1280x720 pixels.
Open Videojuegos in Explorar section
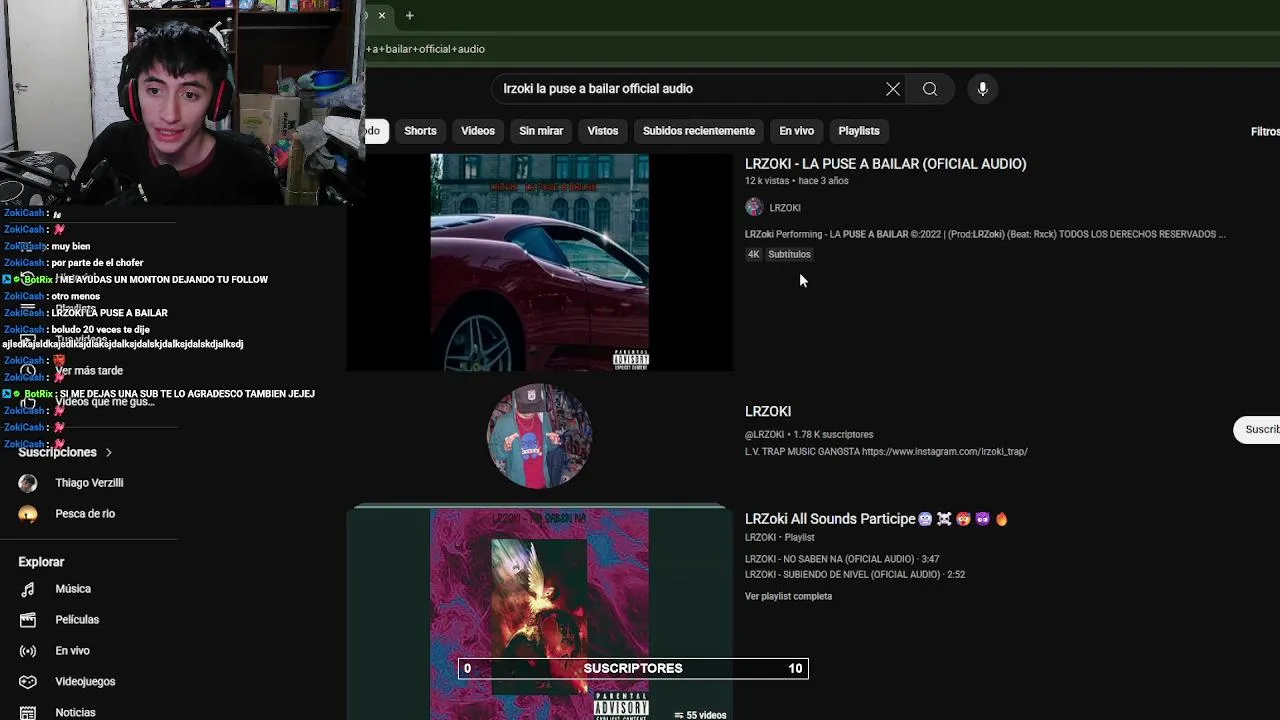tap(85, 682)
